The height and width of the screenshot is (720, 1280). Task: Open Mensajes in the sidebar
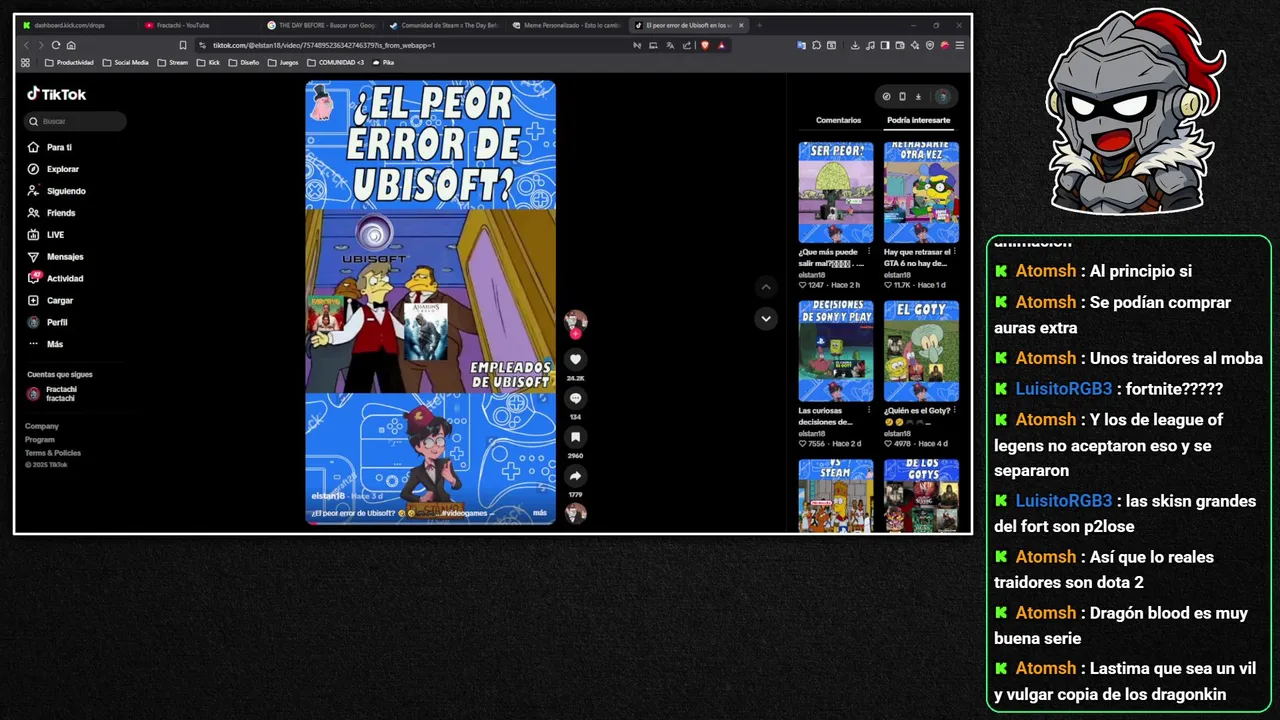(x=56, y=257)
